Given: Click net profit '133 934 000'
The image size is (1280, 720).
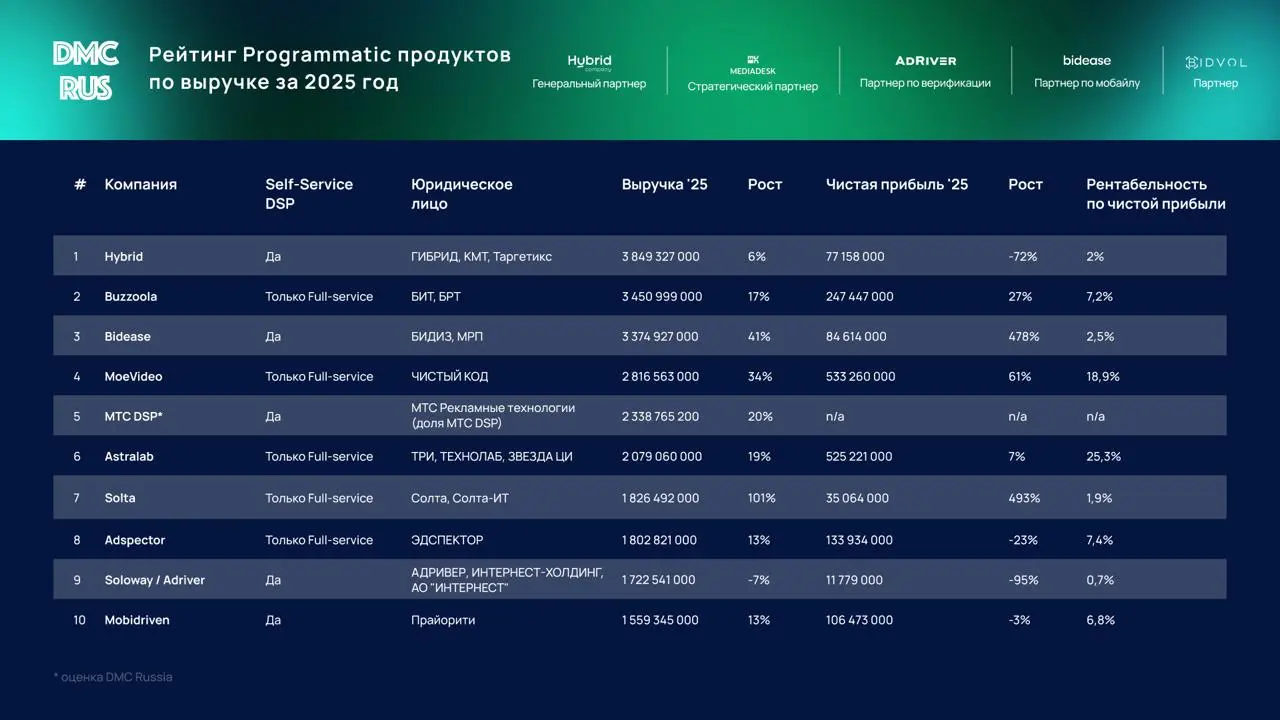Looking at the screenshot, I should [x=859, y=540].
